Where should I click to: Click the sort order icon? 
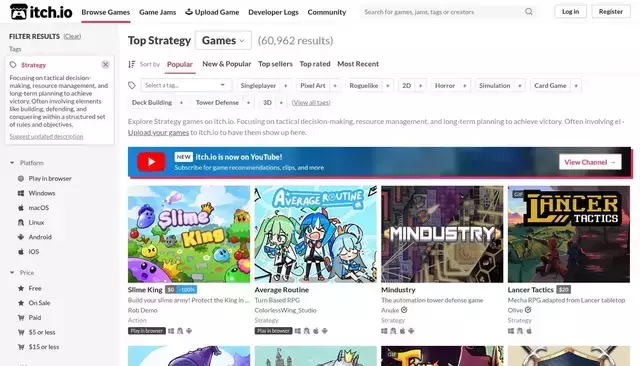pos(131,64)
